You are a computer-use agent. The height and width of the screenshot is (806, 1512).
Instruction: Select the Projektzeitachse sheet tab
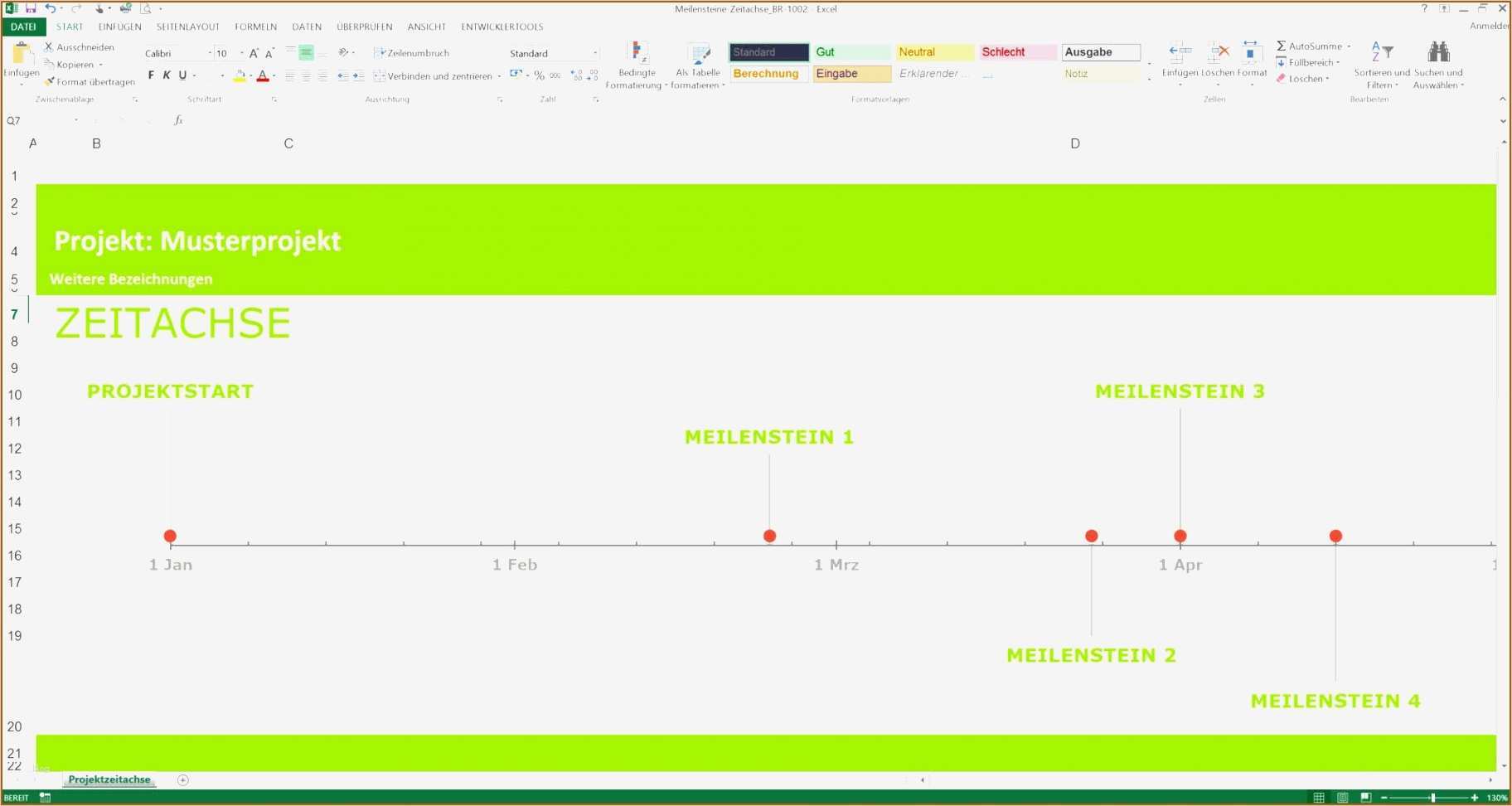[x=109, y=779]
